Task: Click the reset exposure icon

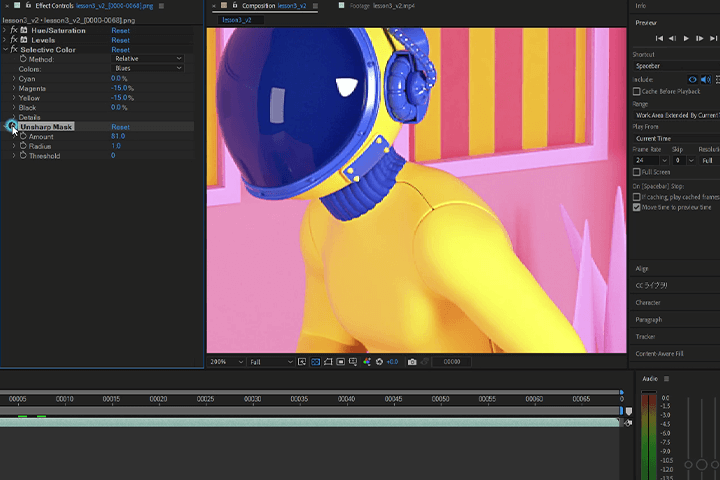Action: (379, 362)
